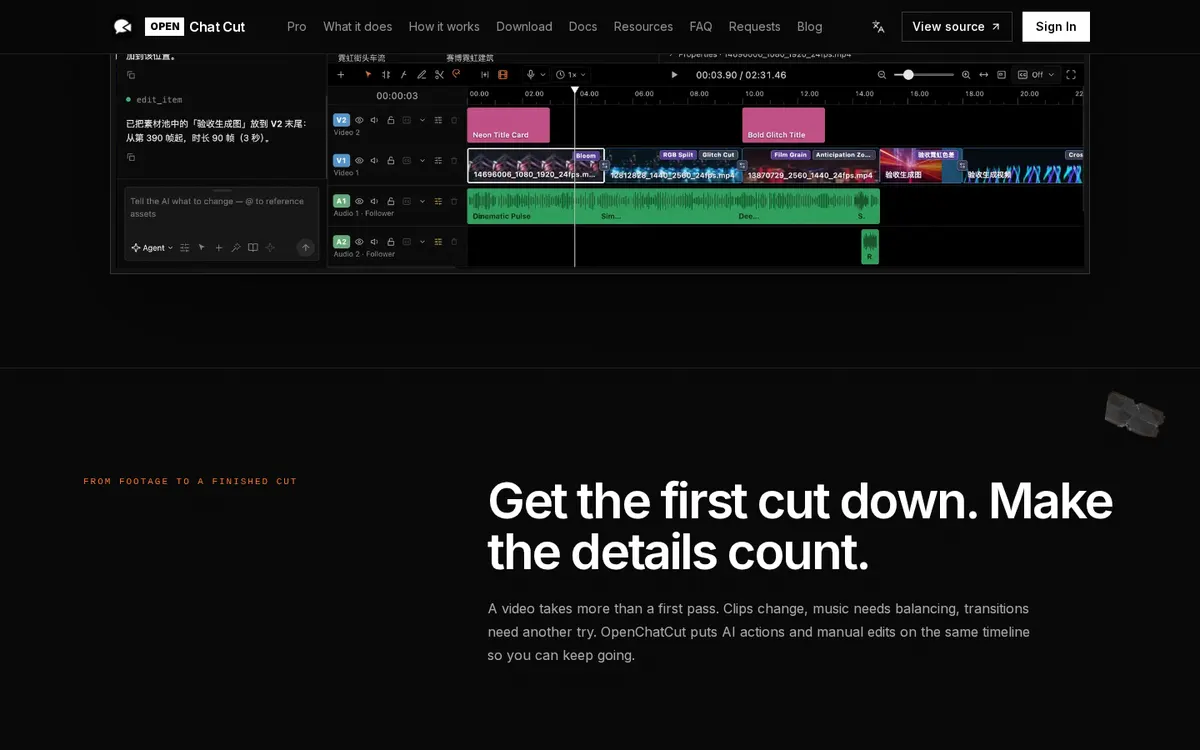Click the zoom out magnifier icon
This screenshot has height=750, width=1200.
pos(882,75)
